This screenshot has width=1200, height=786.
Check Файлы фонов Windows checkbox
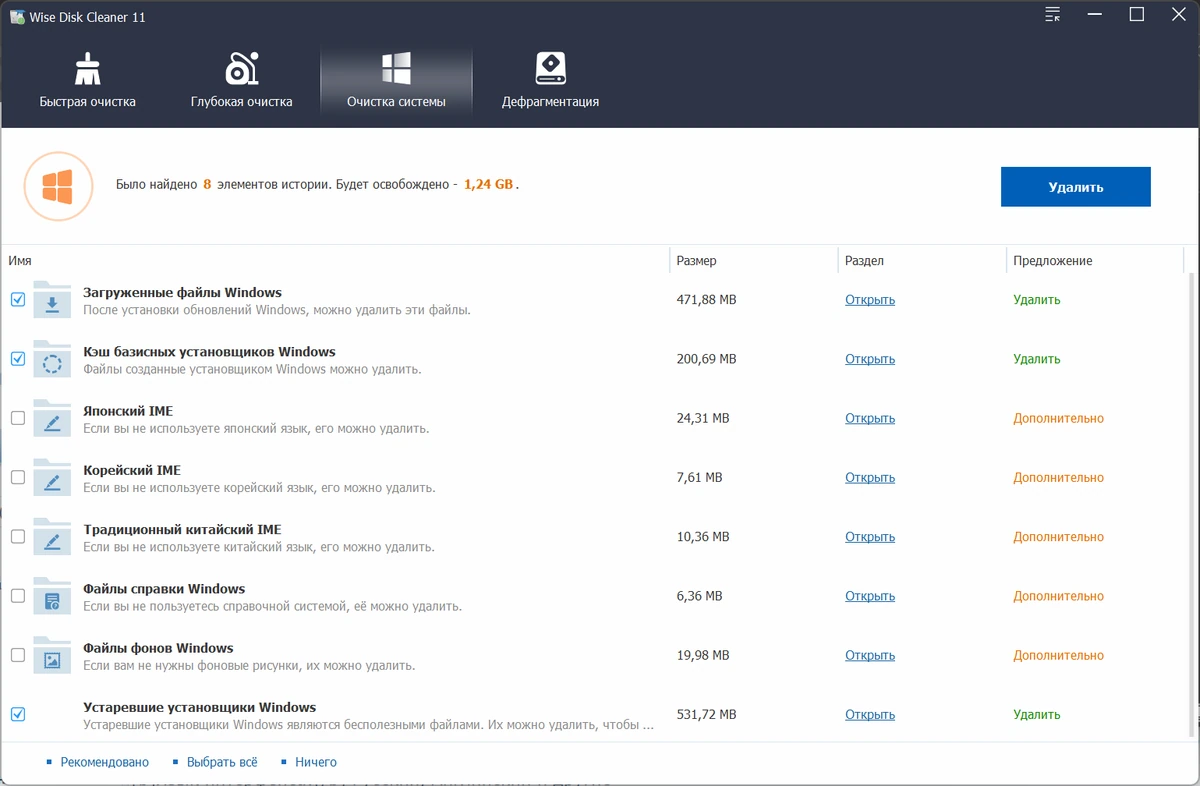pyautogui.click(x=18, y=654)
